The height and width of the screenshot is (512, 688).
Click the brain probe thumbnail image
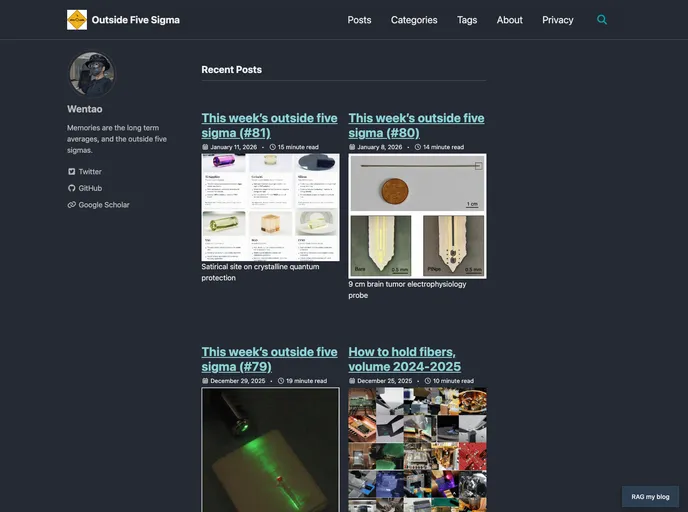tap(417, 215)
